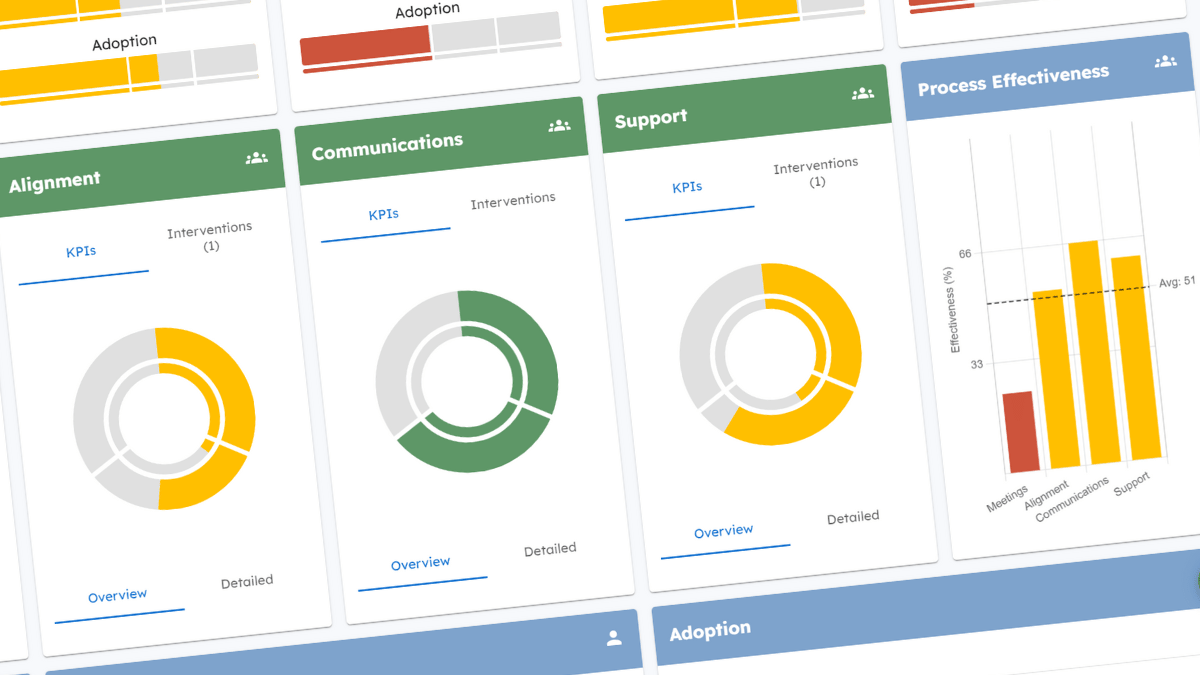
Task: Click the yellow Support donut chart
Action: pyautogui.click(x=770, y=353)
